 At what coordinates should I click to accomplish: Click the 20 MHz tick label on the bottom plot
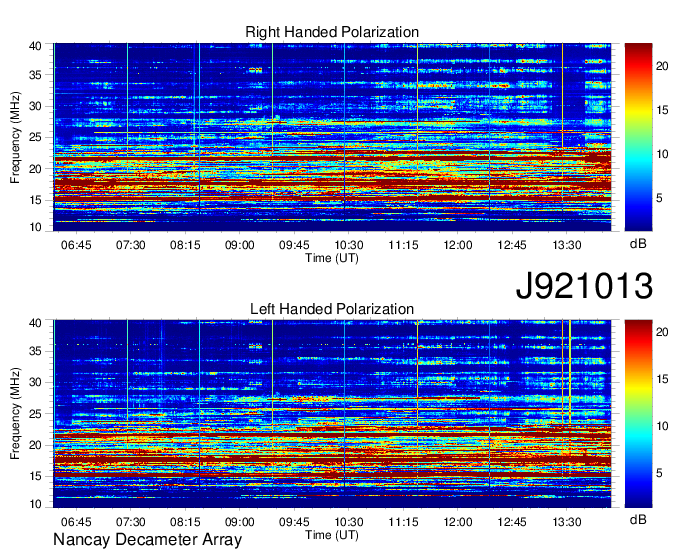coord(35,445)
